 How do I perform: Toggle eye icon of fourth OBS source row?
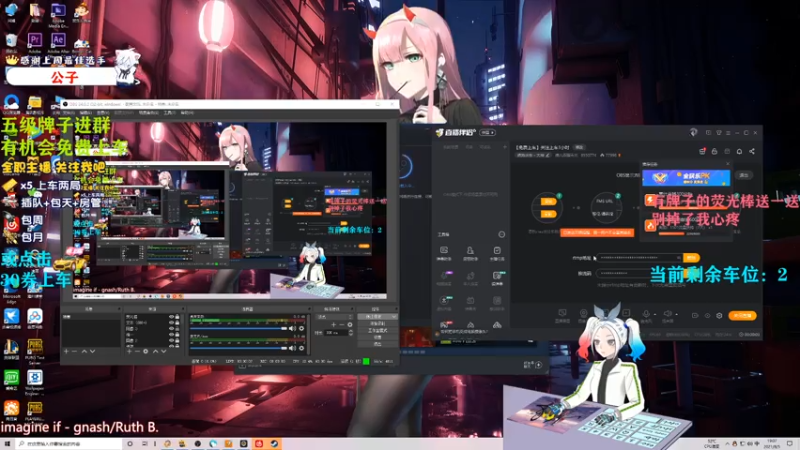click(171, 335)
